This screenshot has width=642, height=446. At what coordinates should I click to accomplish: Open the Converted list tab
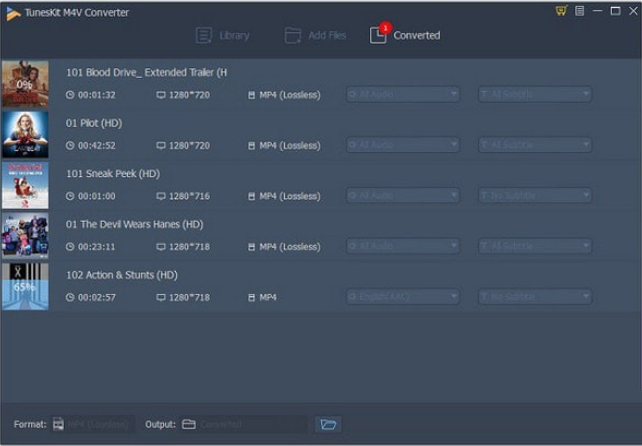tap(405, 34)
